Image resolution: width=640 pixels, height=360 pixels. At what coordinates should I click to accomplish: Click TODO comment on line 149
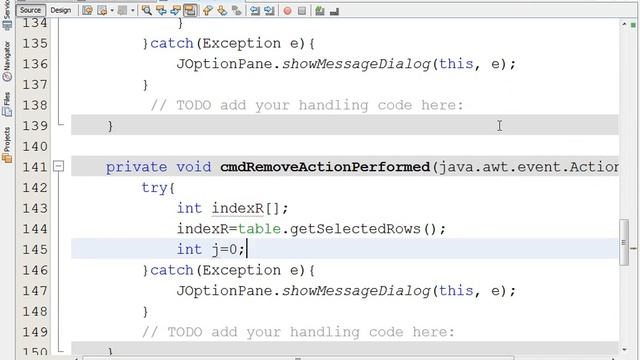pyautogui.click(x=298, y=332)
